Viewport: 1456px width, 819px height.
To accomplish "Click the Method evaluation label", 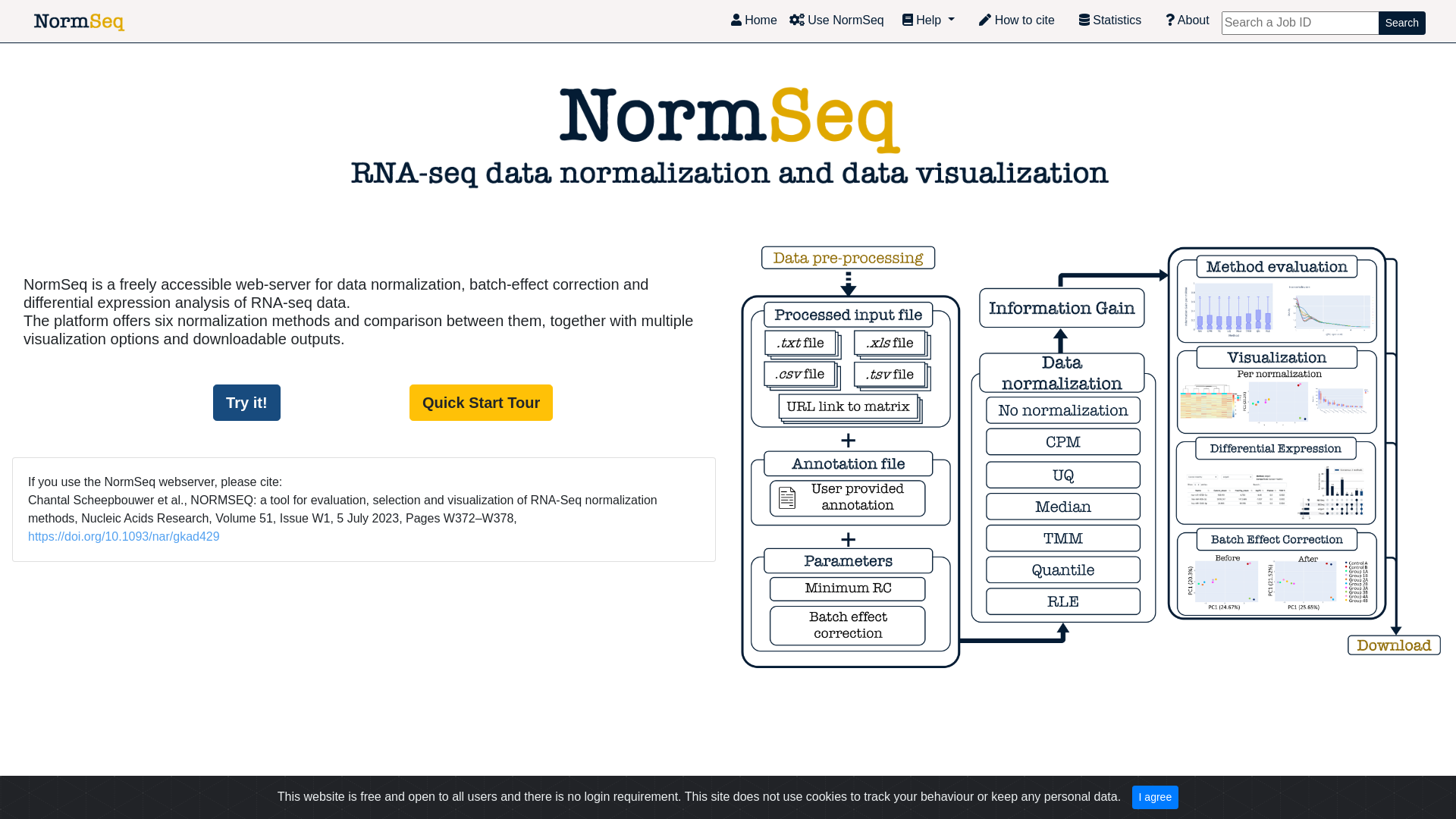I will pos(1277,267).
